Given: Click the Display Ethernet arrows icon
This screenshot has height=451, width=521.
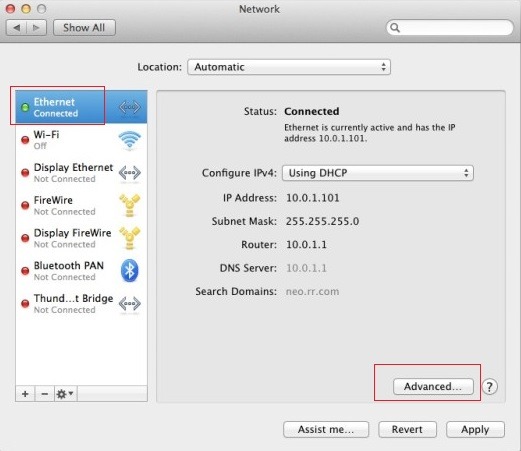Looking at the screenshot, I should (130, 173).
